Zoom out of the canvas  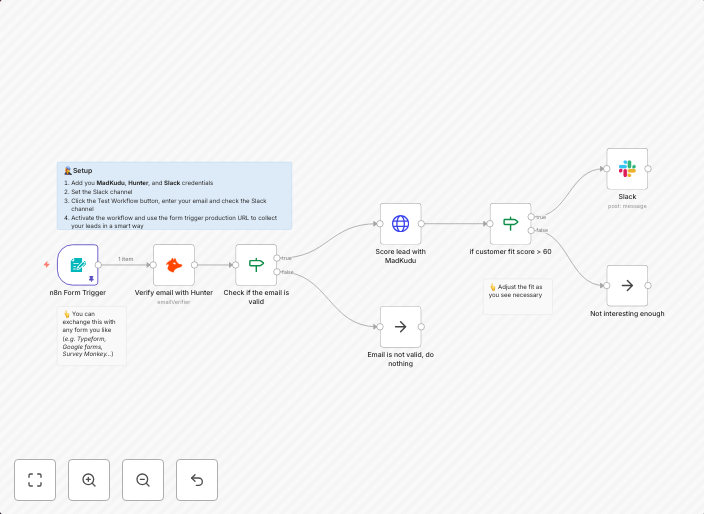tap(143, 480)
